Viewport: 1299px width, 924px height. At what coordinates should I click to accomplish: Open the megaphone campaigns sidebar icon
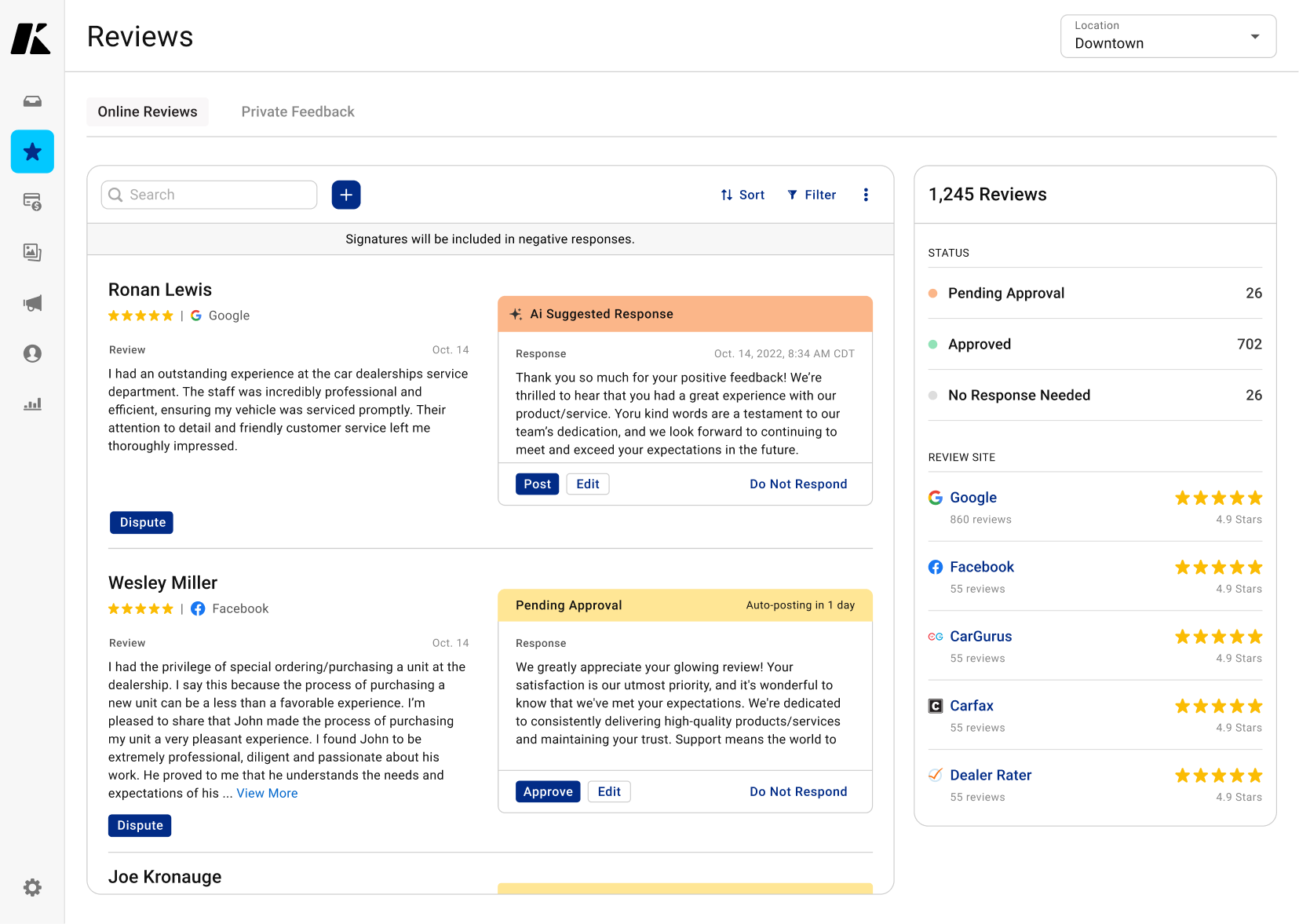[x=32, y=303]
